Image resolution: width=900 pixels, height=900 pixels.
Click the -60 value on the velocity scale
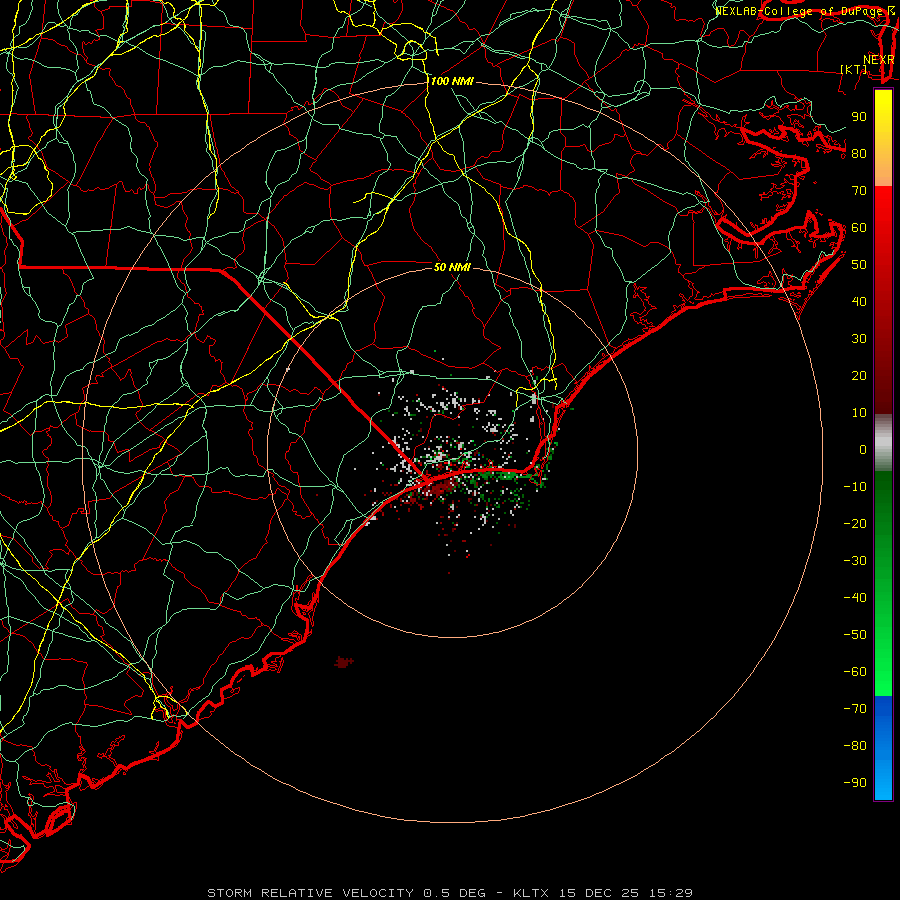(x=855, y=672)
